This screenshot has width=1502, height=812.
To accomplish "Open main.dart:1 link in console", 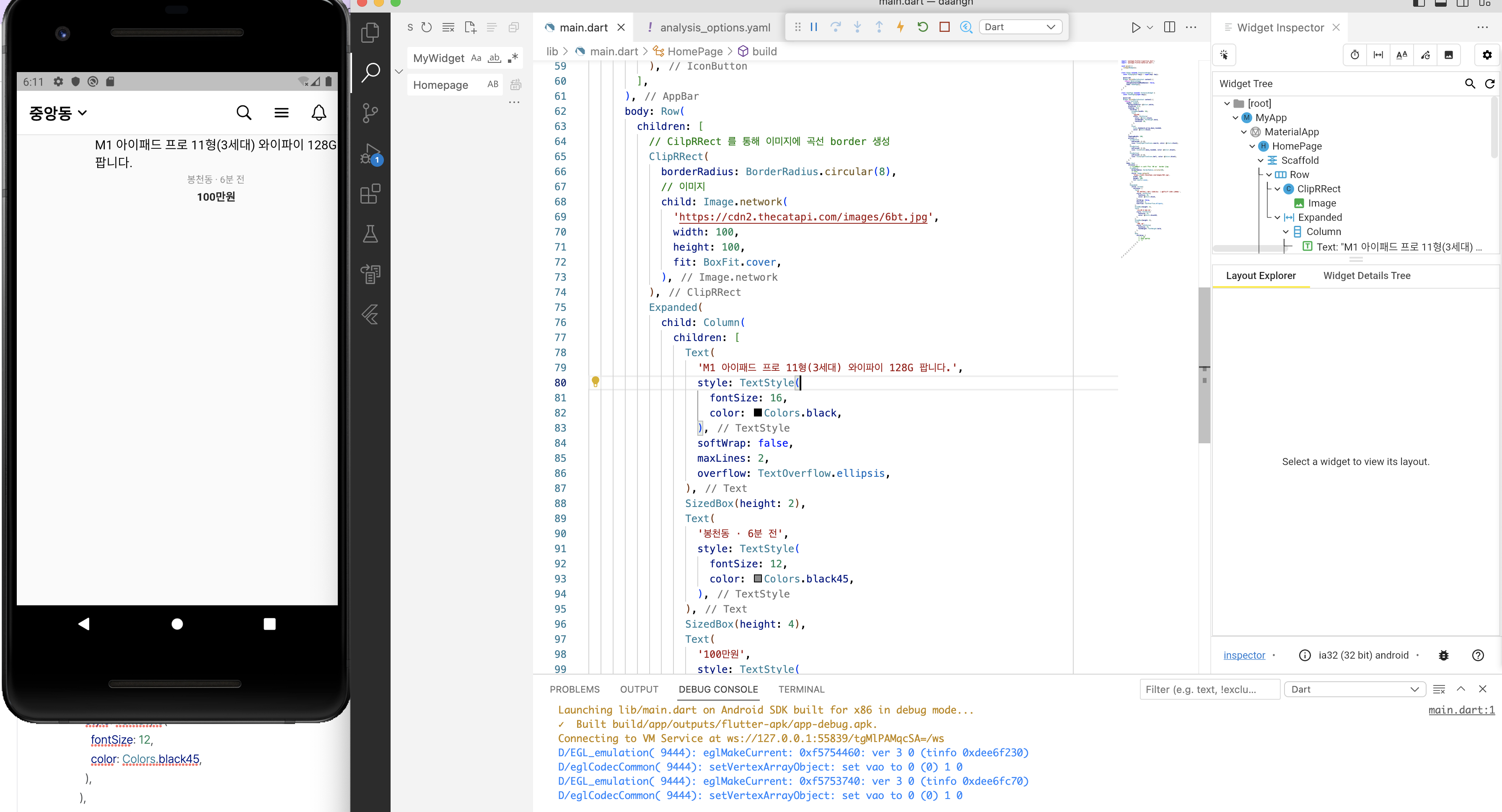I will coord(1461,711).
